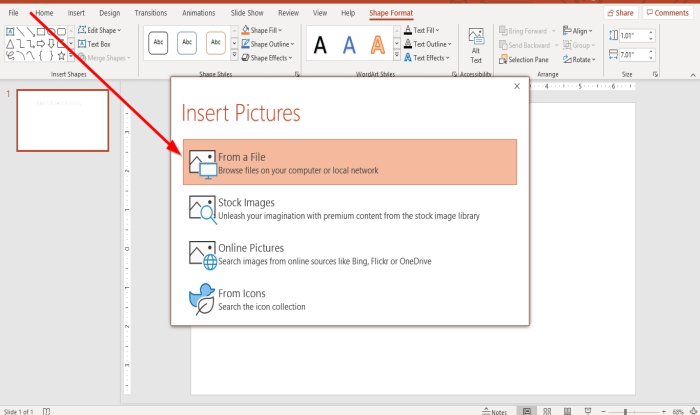The width and height of the screenshot is (700, 415).
Task: Switch to the Slide Show tab
Action: [x=247, y=13]
